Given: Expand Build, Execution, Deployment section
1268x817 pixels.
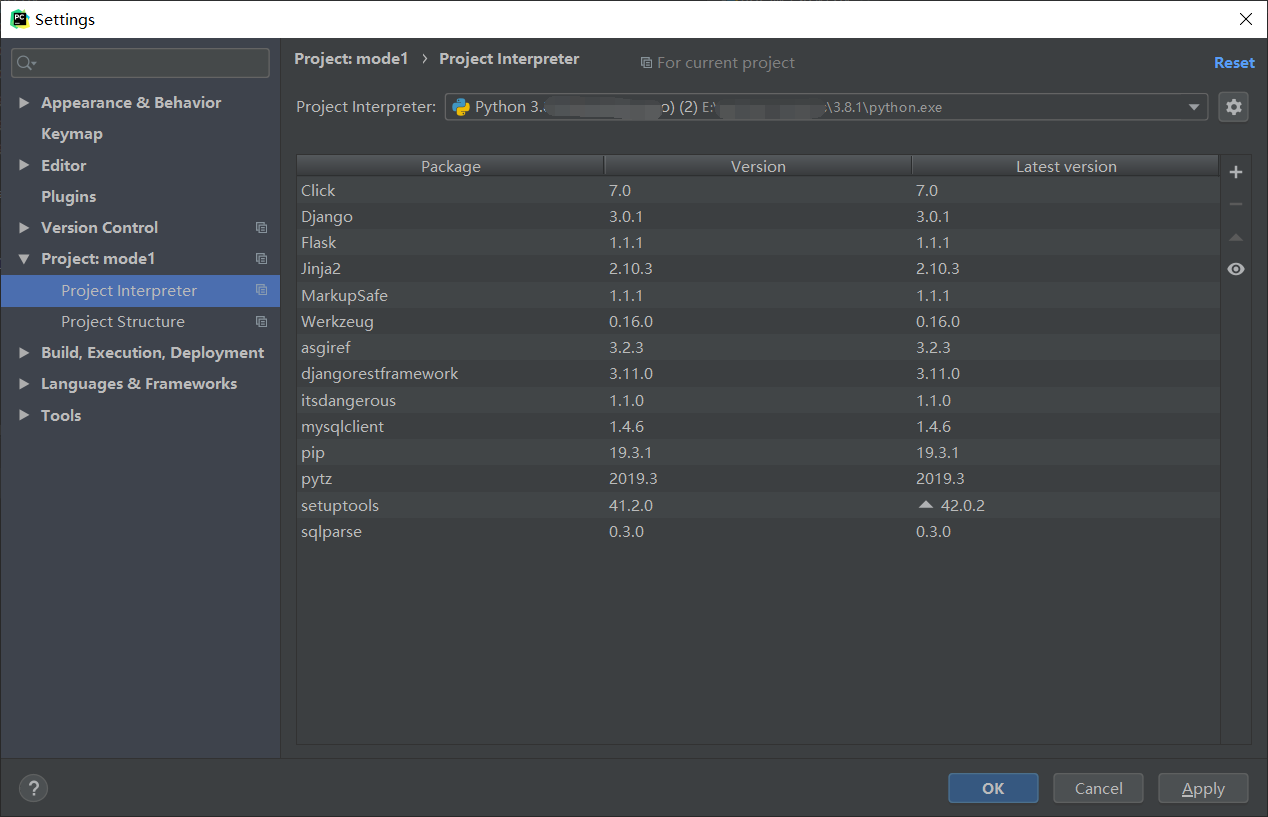Looking at the screenshot, I should [x=25, y=353].
